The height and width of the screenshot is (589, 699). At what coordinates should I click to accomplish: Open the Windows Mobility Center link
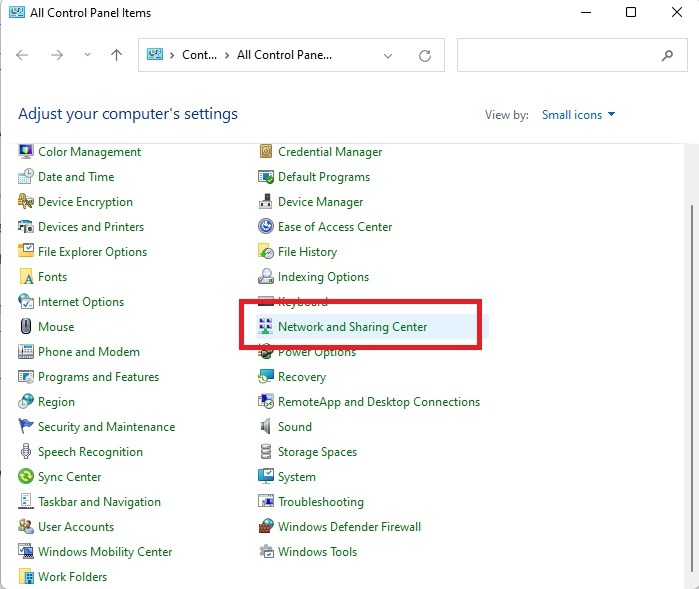pyautogui.click(x=105, y=551)
